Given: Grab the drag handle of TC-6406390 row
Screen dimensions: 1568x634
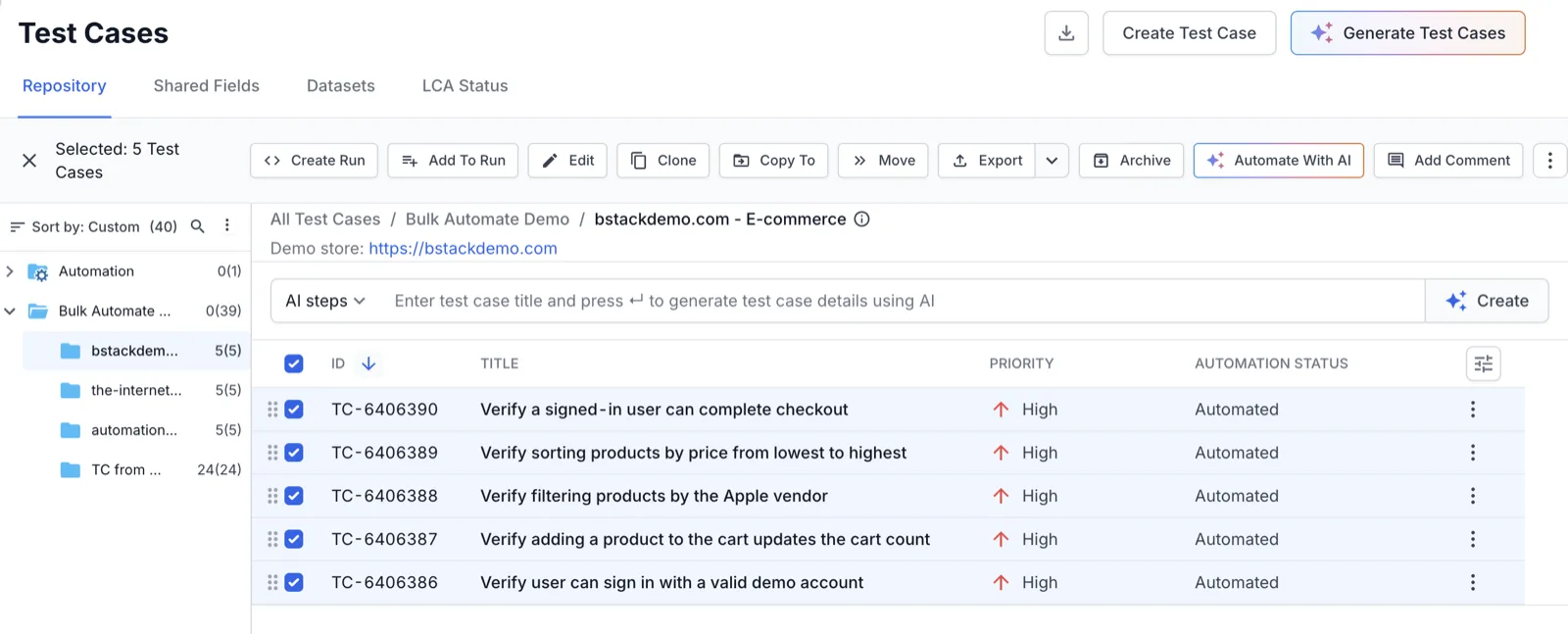Looking at the screenshot, I should click(272, 410).
